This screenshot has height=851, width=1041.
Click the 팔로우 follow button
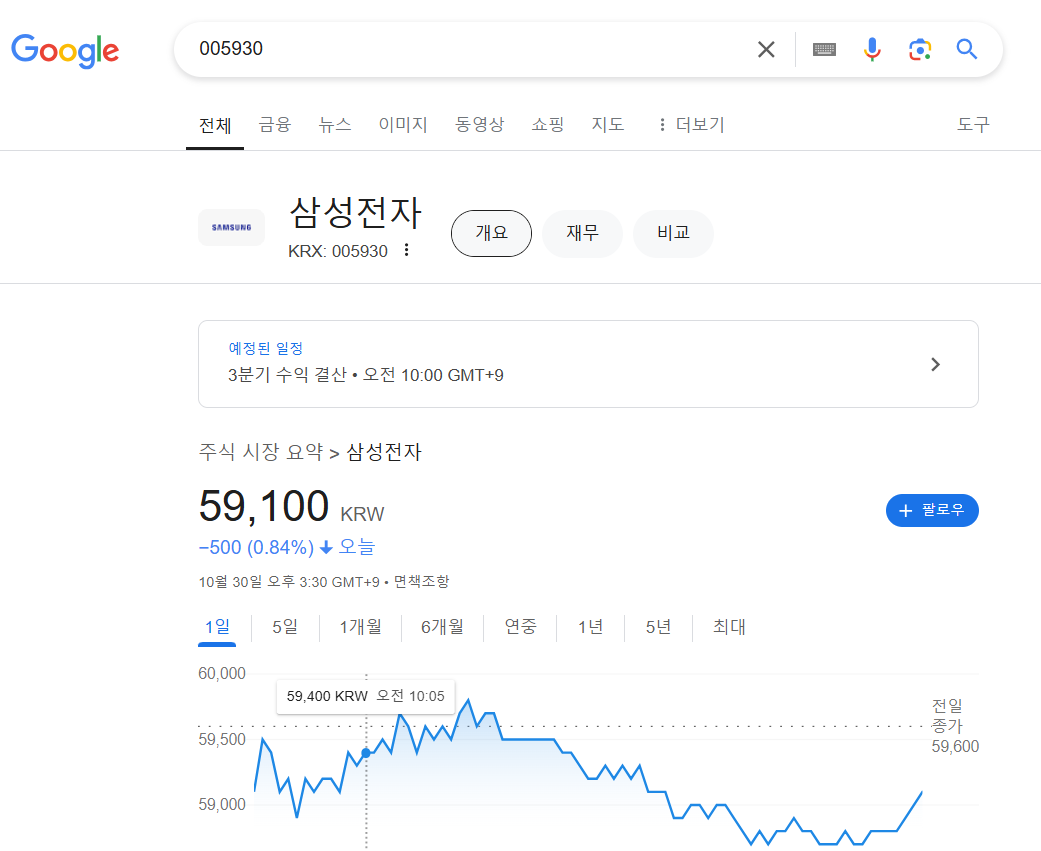point(932,510)
